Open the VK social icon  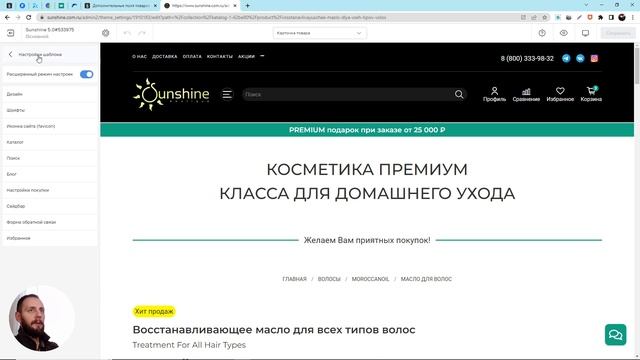[580, 58]
